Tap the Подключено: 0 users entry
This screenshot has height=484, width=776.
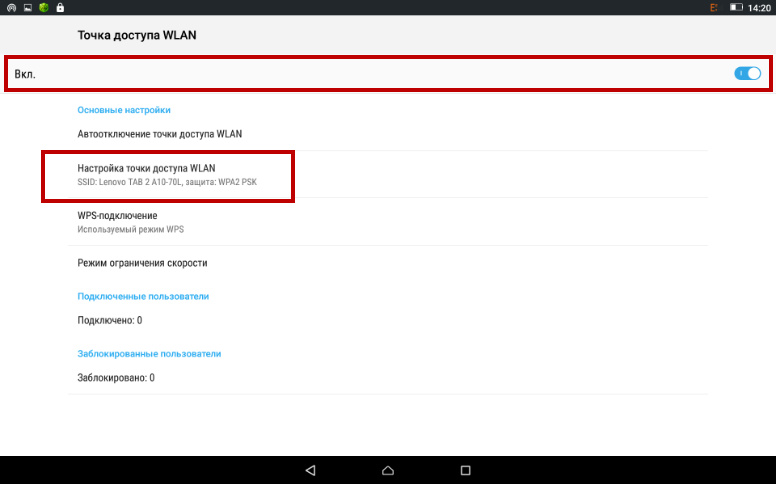click(x=110, y=320)
